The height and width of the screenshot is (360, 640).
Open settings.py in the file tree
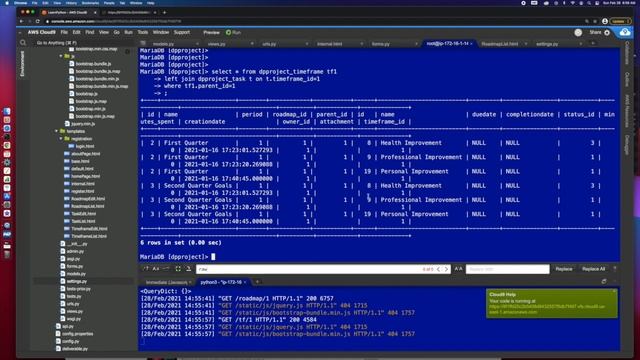77,281
